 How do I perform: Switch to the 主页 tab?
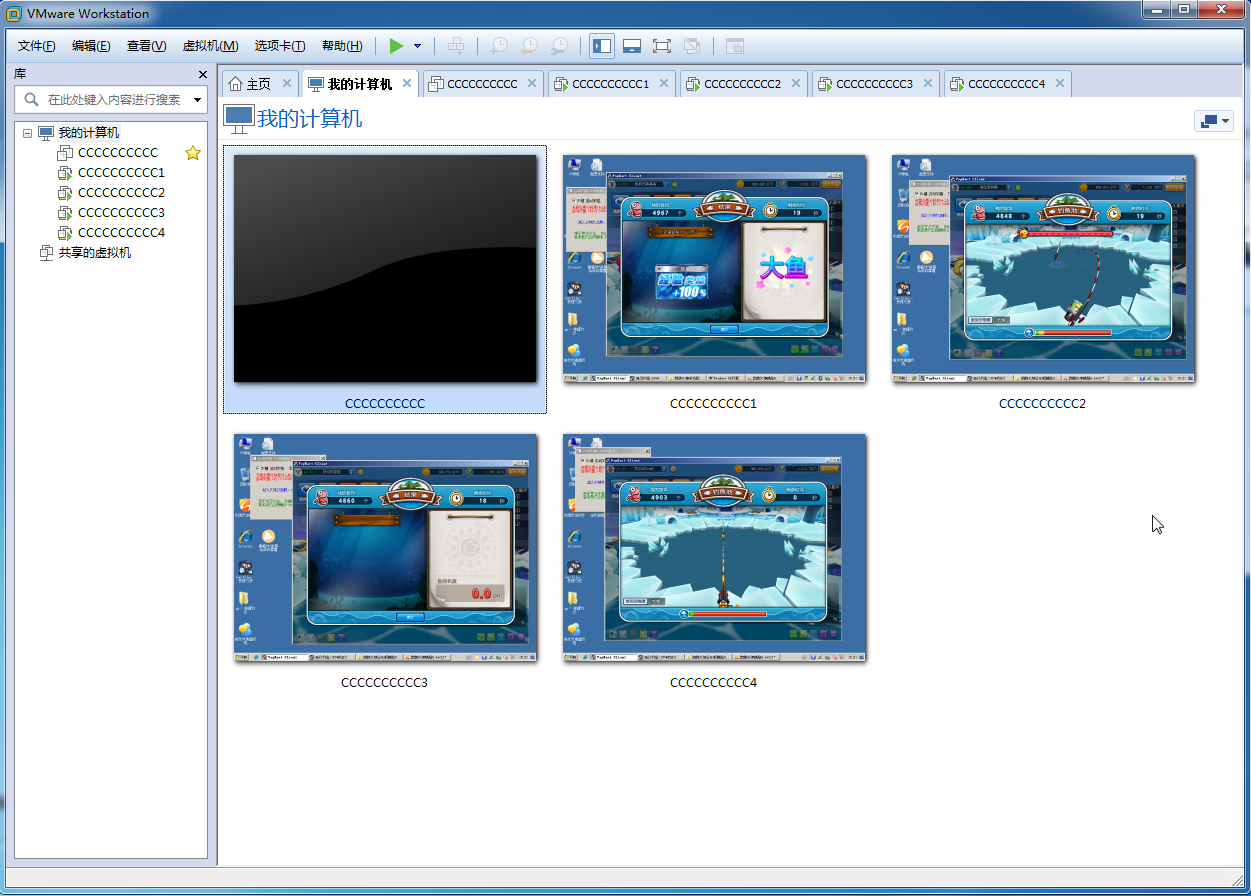[258, 84]
